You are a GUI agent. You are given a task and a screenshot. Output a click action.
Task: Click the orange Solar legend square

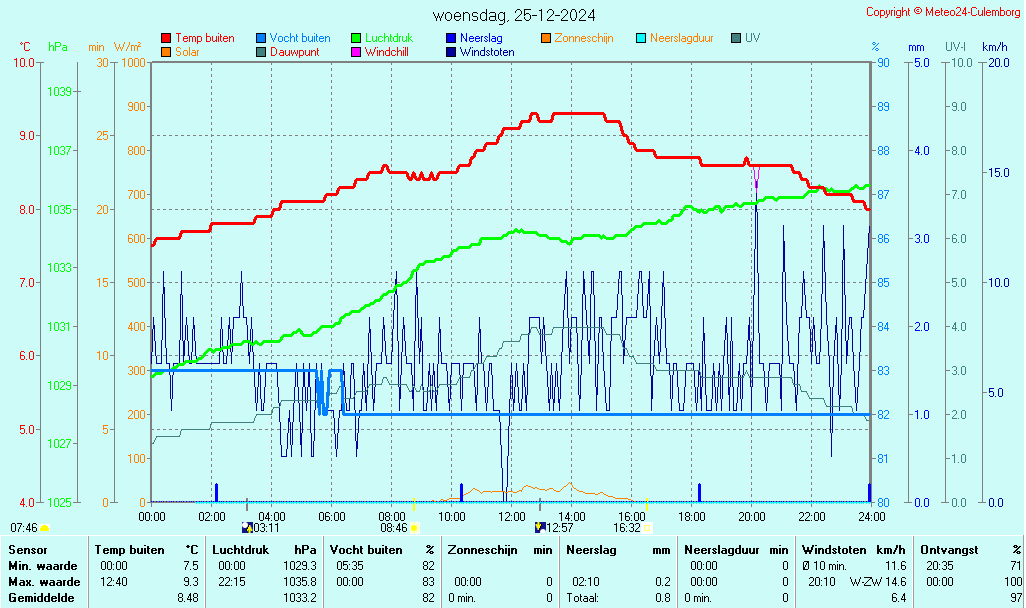point(166,52)
